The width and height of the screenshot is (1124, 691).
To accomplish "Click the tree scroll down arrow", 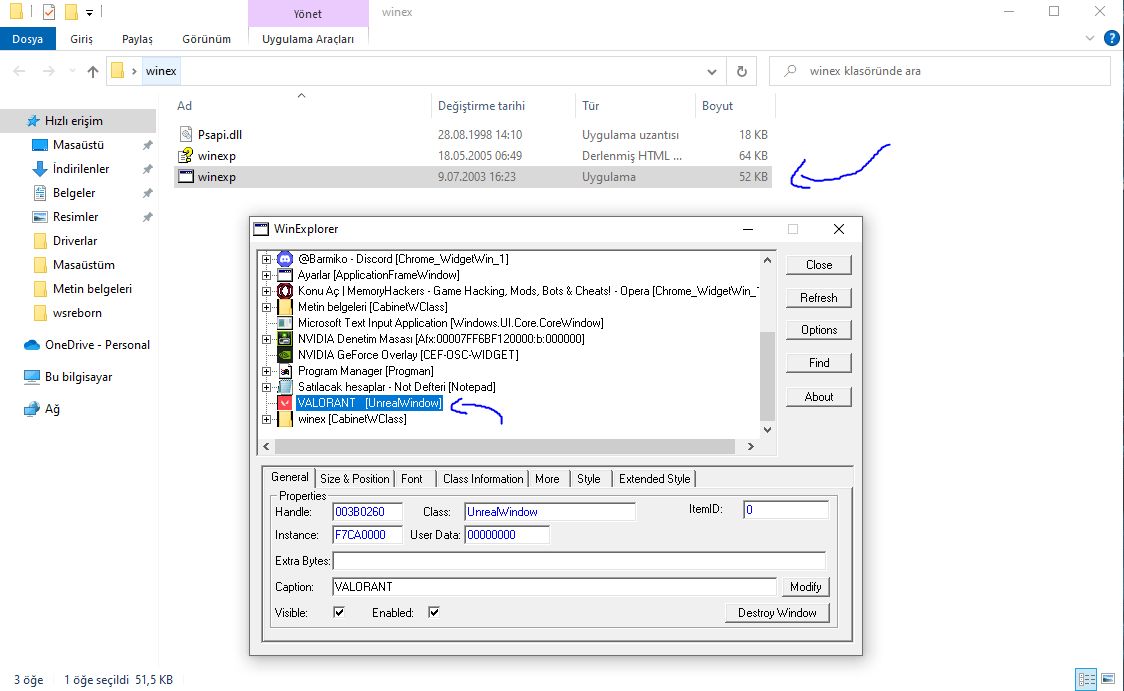I will pos(767,430).
